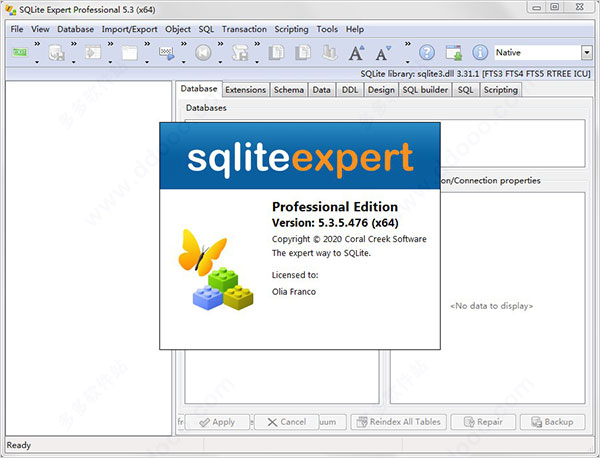This screenshot has height=458, width=600.
Task: Click the 'Copyright © 2020 Coral Creek Software' line
Action: (349, 239)
